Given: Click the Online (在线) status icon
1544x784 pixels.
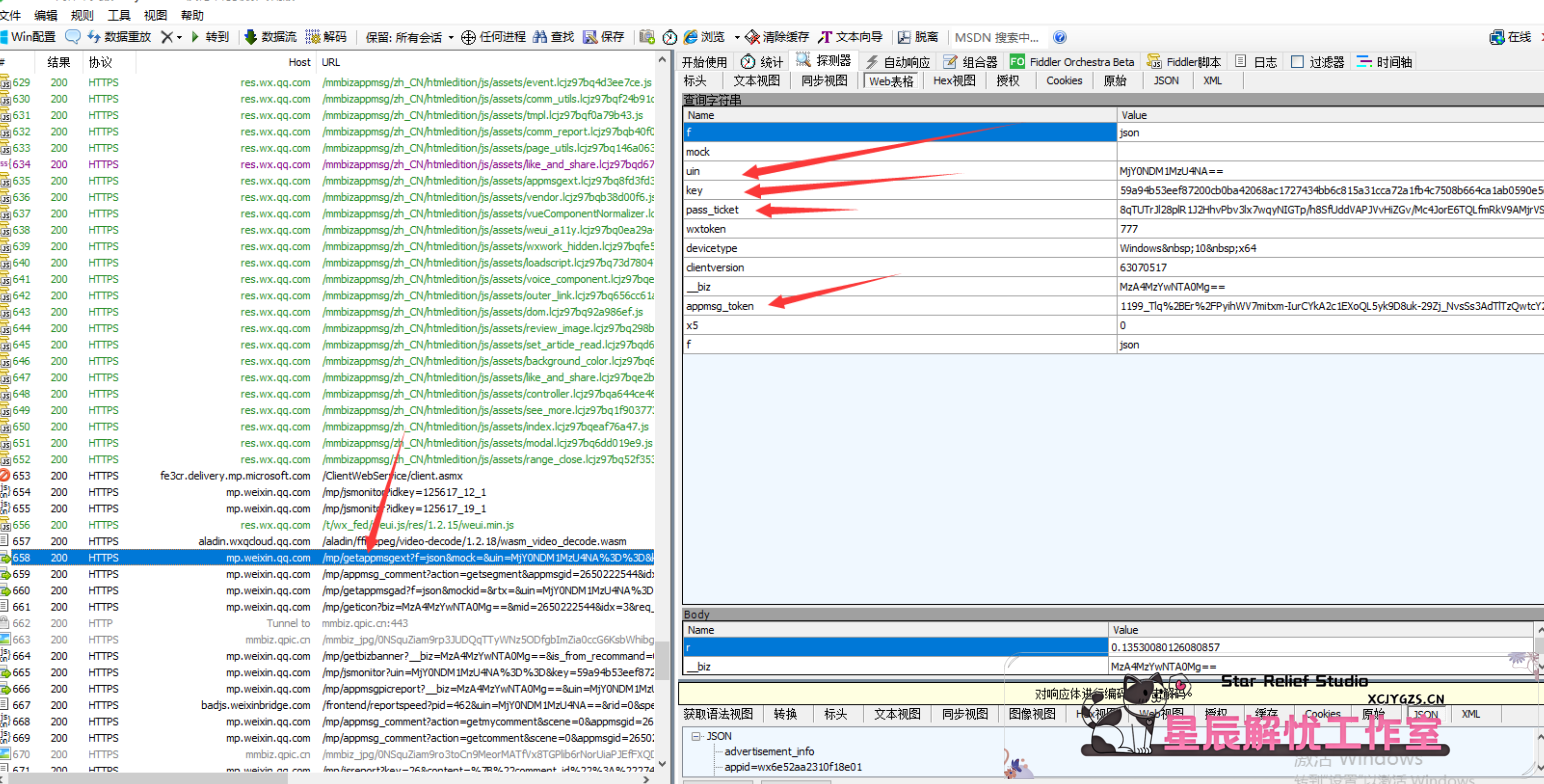Looking at the screenshot, I should coord(1496,37).
